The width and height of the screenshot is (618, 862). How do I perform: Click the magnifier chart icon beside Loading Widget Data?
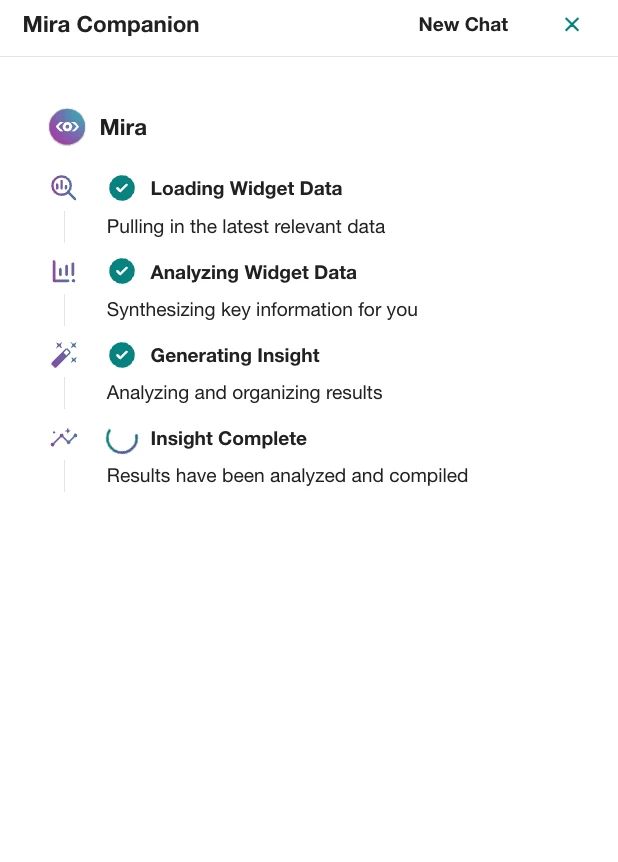(64, 188)
